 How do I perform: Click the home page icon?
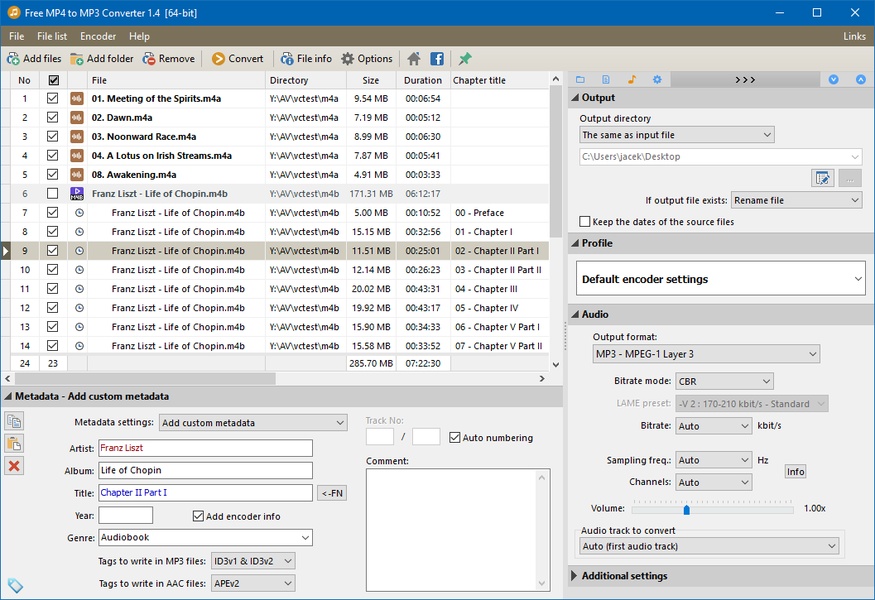(x=414, y=59)
